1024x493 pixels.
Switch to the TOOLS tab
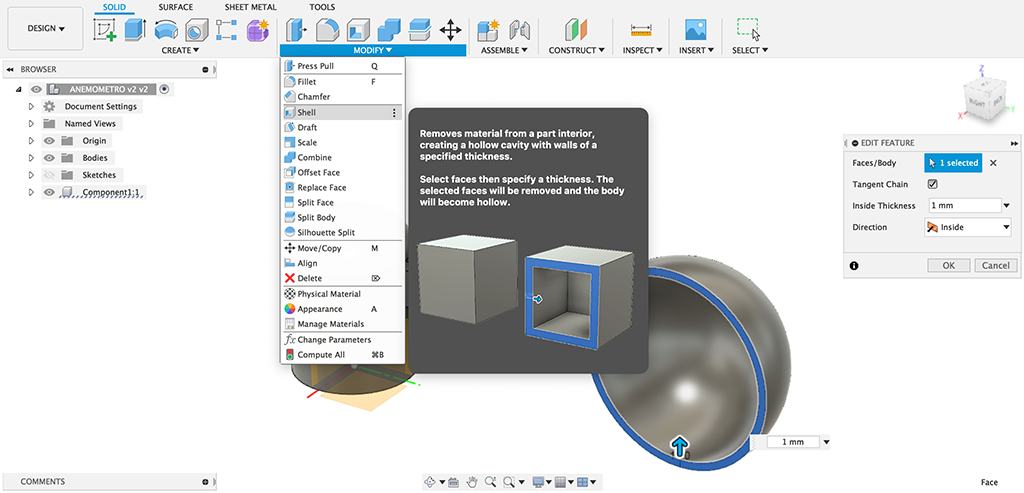pos(322,7)
